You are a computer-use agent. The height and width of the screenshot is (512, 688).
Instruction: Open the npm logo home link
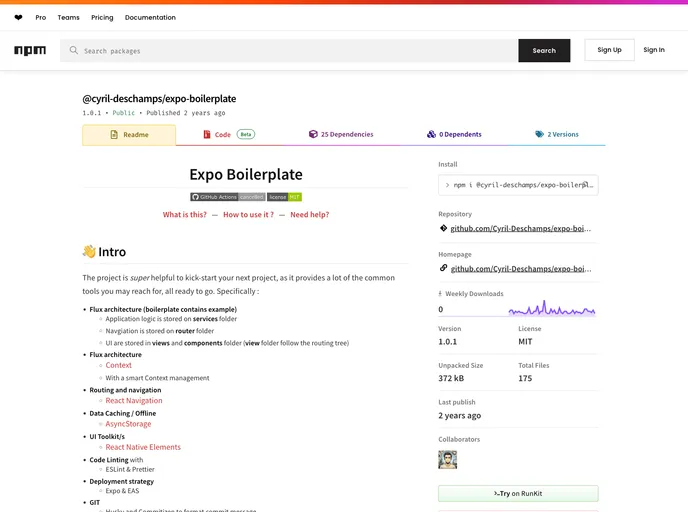[30, 50]
